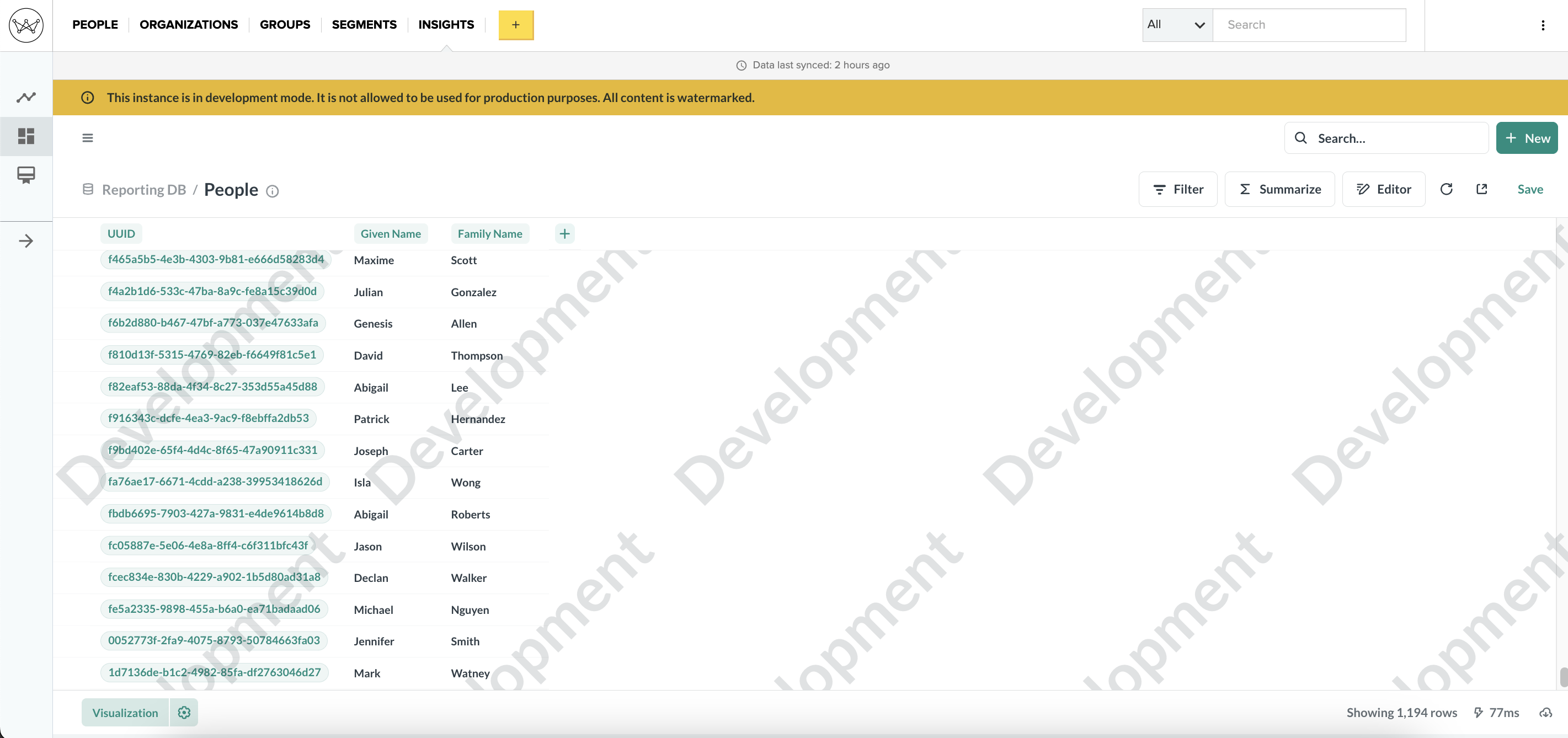Click the UUID column header
1568x738 pixels.
point(121,234)
